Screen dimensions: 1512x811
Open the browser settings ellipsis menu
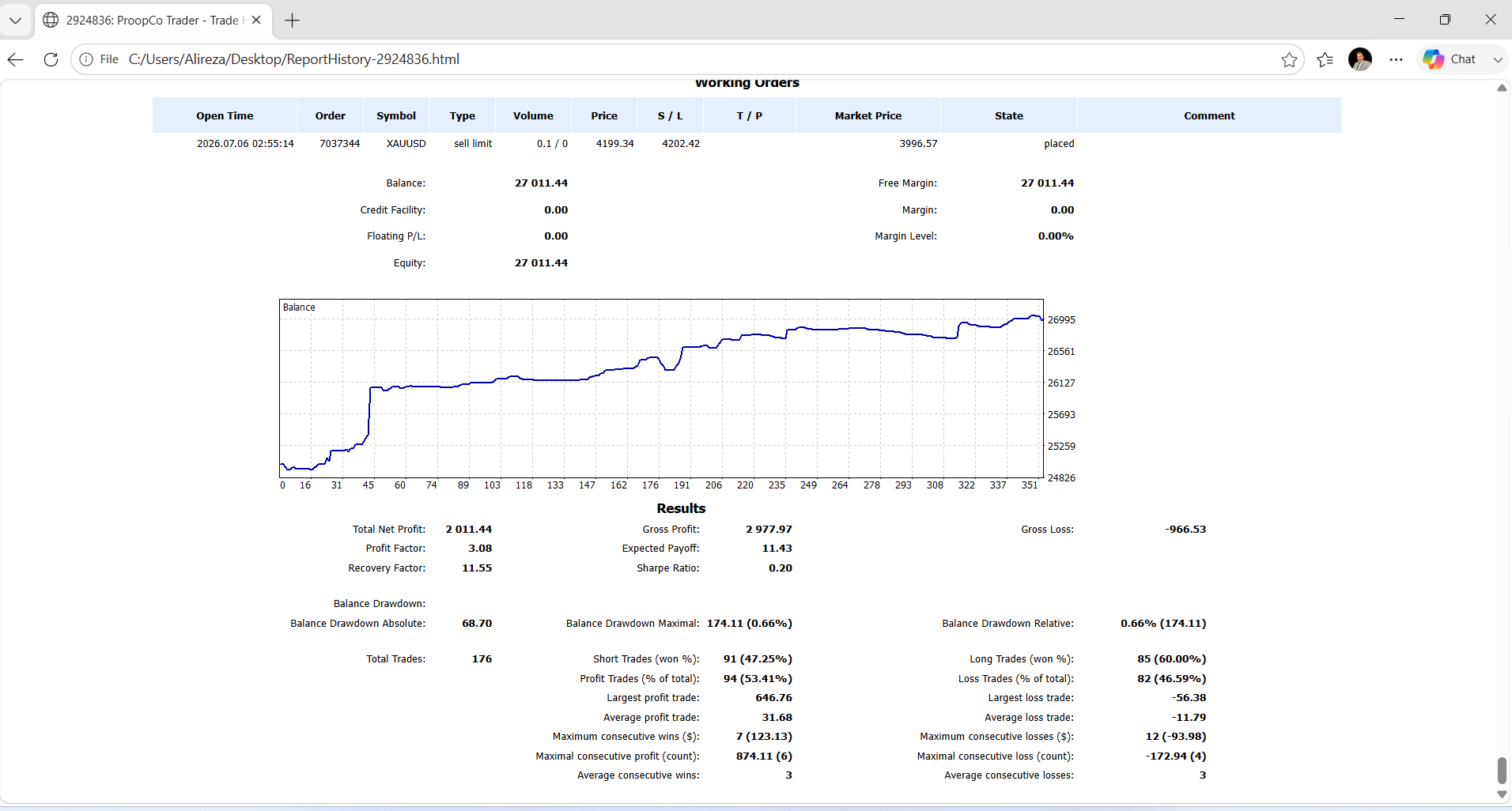point(1397,59)
